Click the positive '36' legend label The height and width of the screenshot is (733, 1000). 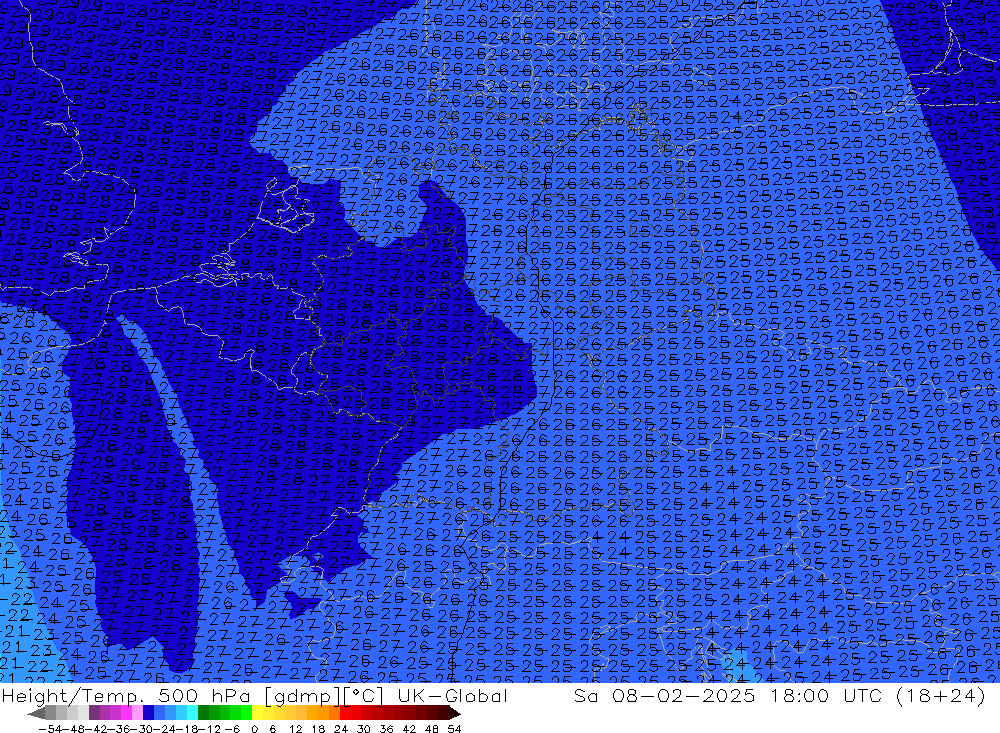click(386, 729)
